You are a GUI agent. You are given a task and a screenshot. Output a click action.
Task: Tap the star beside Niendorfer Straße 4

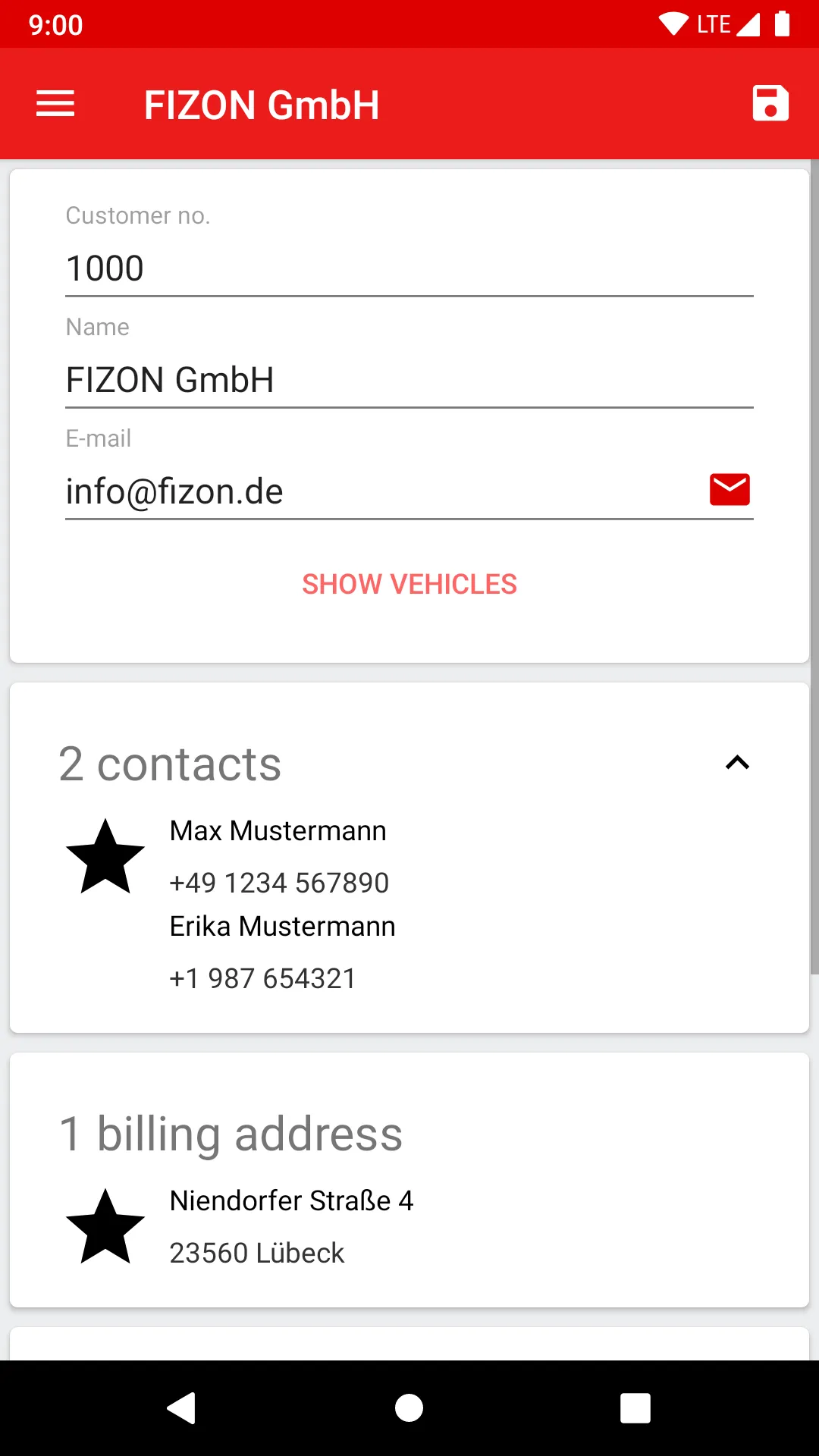pyautogui.click(x=105, y=1226)
